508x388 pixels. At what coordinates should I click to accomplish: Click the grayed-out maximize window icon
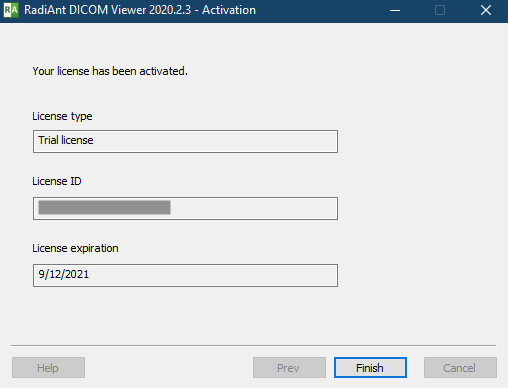(440, 10)
